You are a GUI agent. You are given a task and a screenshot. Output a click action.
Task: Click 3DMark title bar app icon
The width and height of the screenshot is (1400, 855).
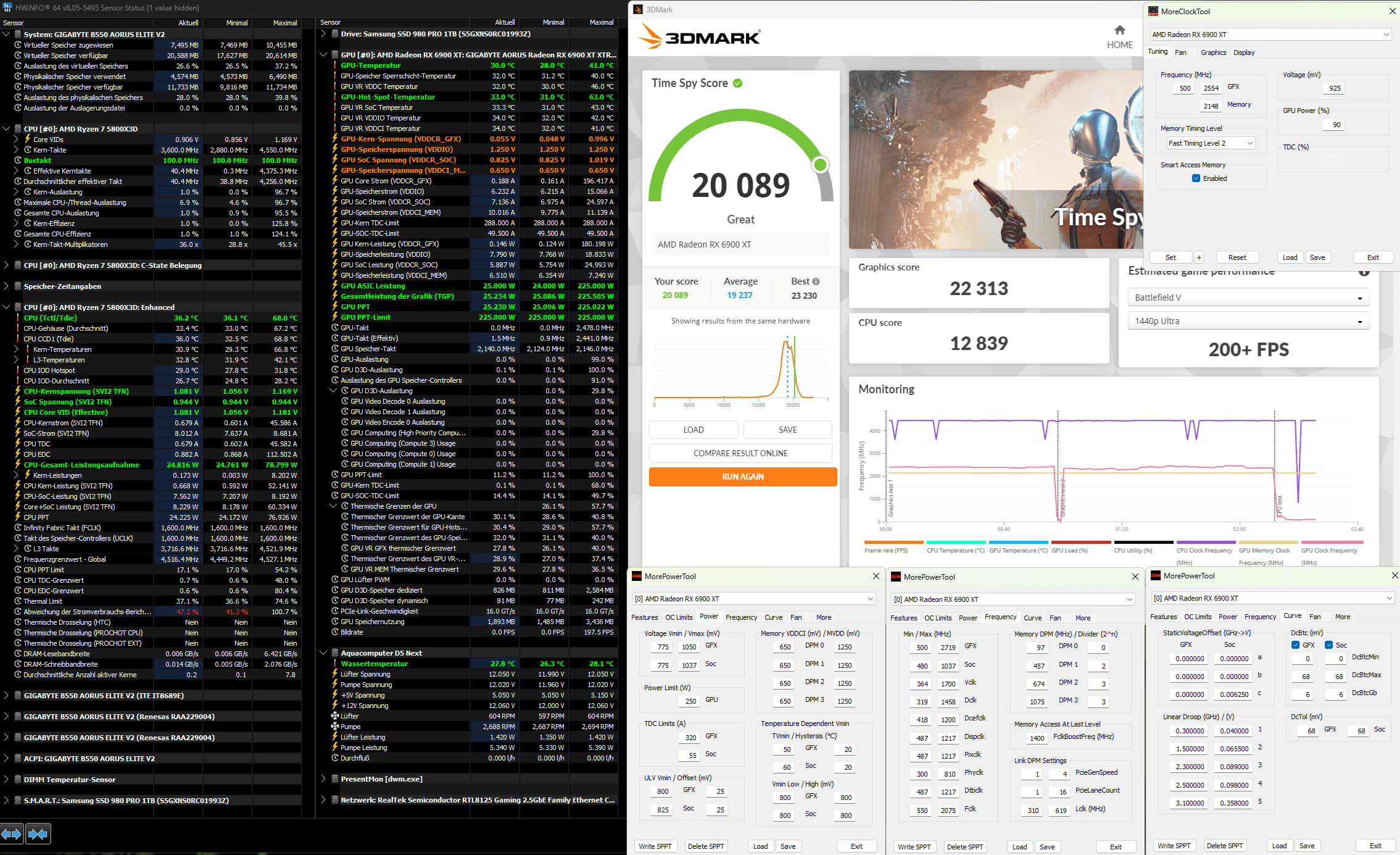[637, 9]
